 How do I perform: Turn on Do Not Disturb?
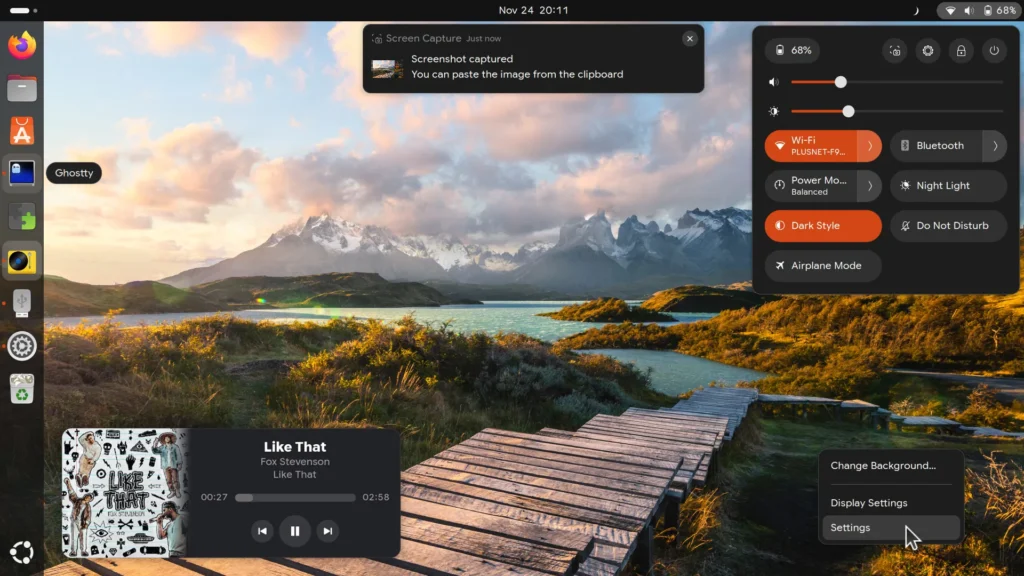[947, 226]
